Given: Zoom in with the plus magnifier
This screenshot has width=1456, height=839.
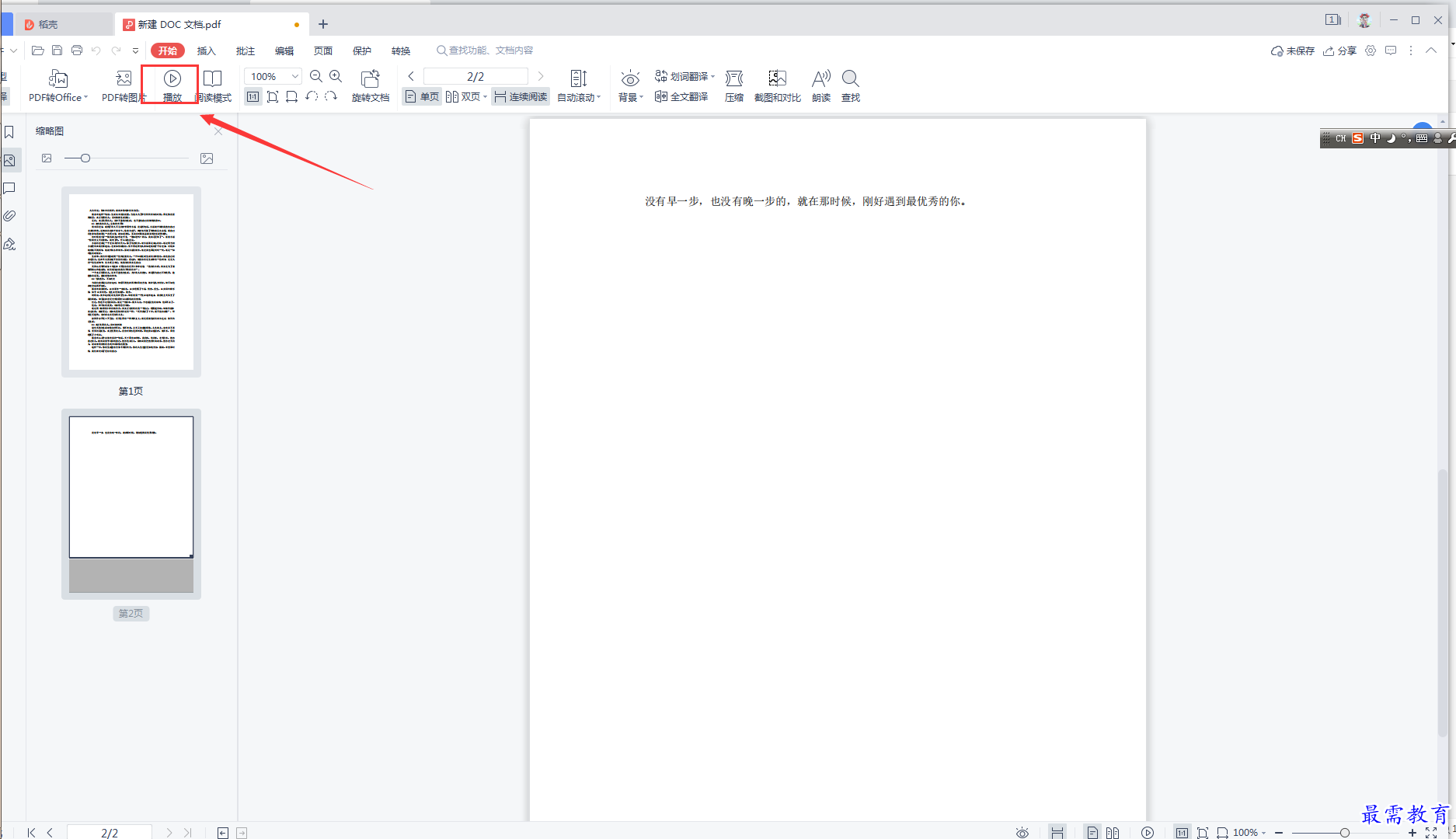Looking at the screenshot, I should (336, 76).
